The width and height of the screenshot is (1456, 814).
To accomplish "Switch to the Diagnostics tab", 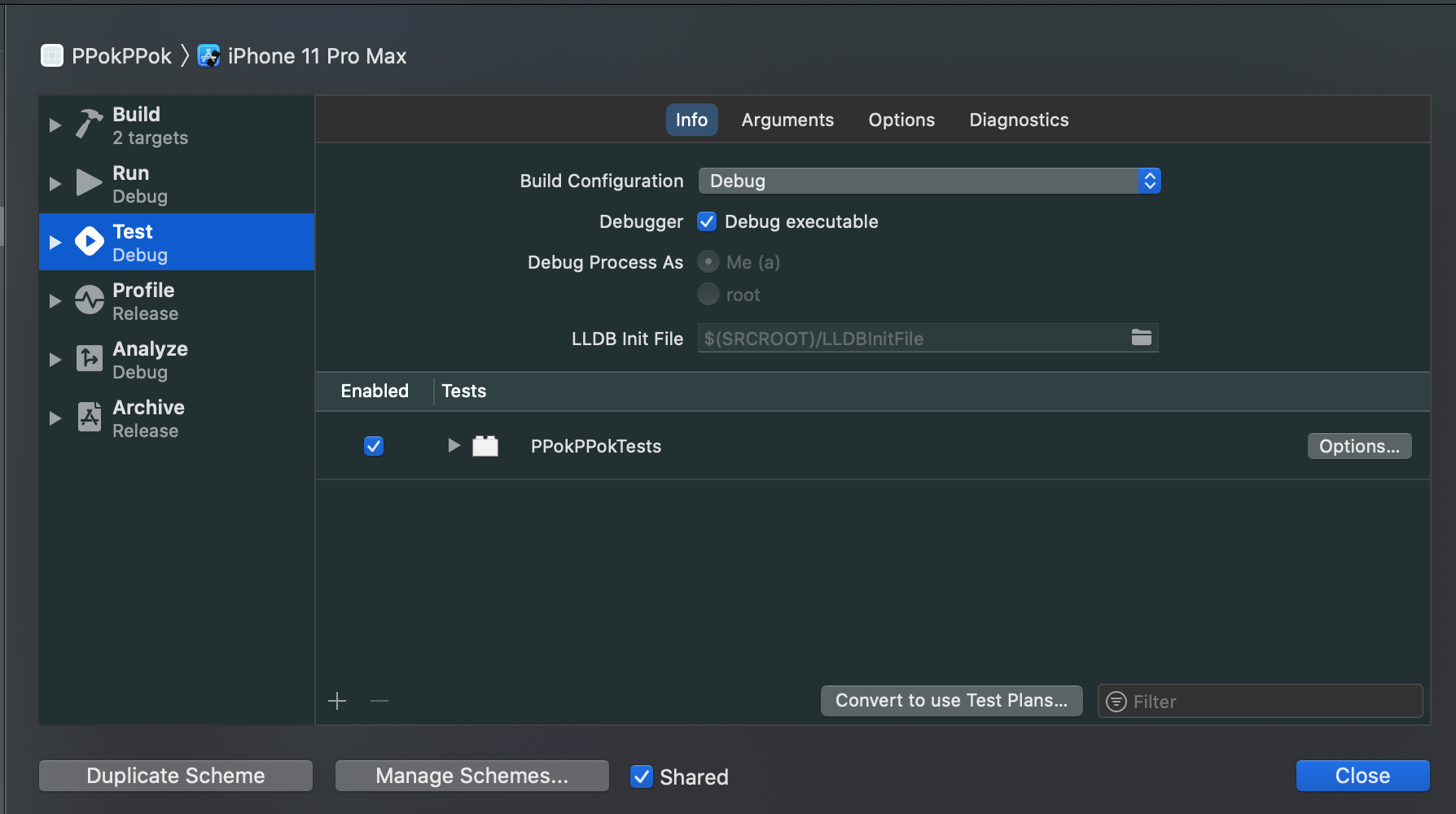I will click(x=1019, y=120).
